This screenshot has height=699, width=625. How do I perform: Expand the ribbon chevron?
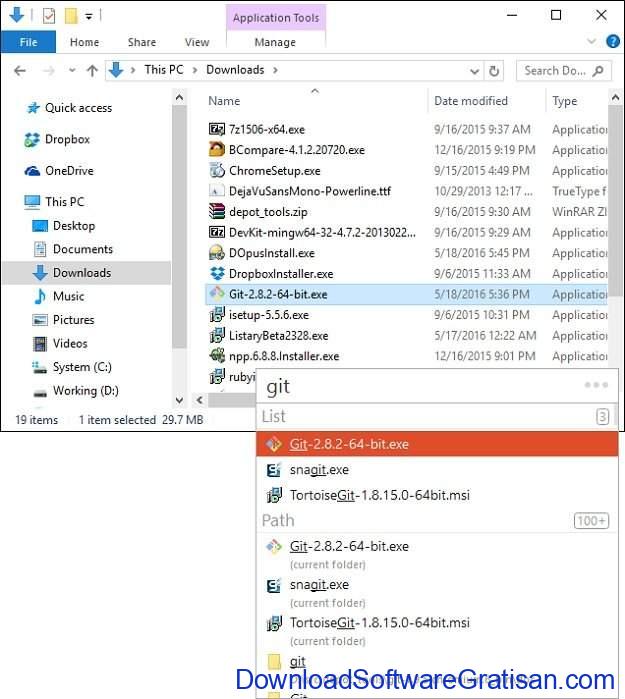pos(591,41)
